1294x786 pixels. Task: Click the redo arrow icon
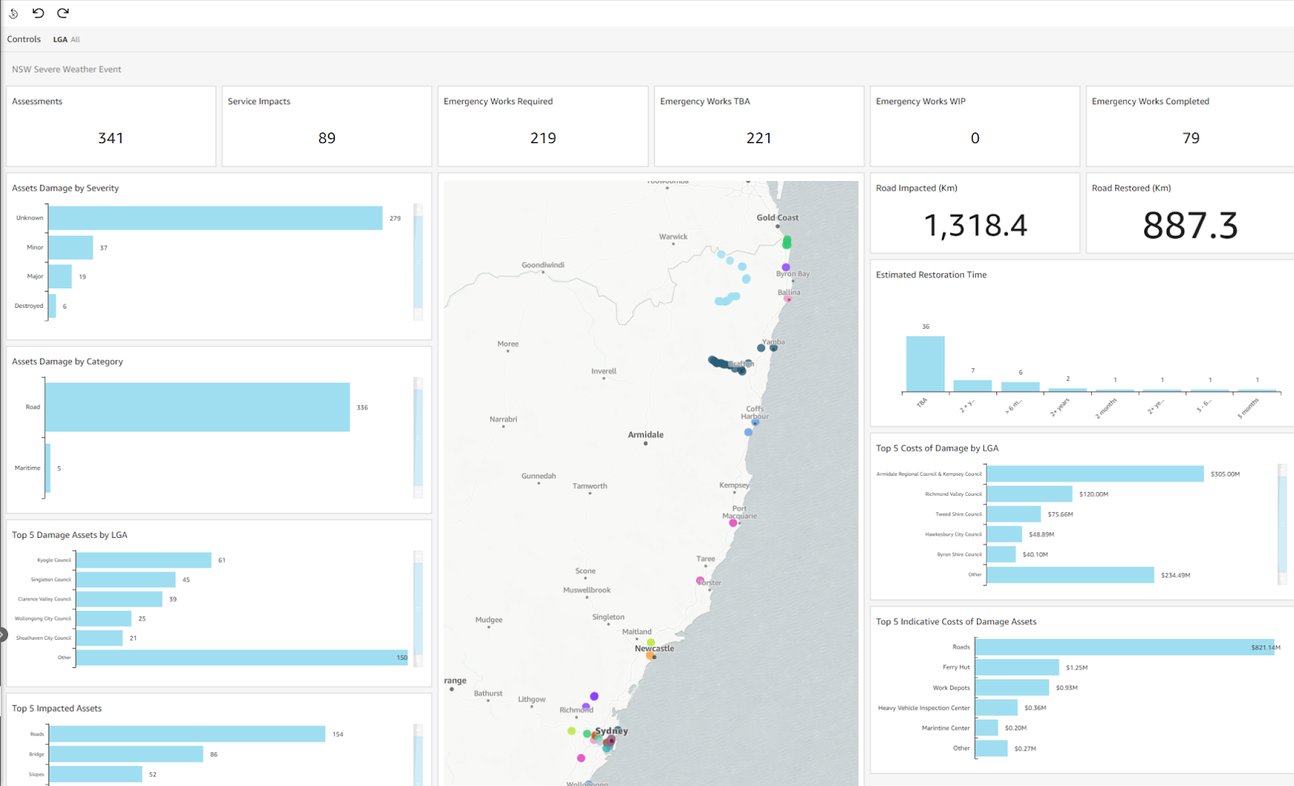tap(62, 14)
